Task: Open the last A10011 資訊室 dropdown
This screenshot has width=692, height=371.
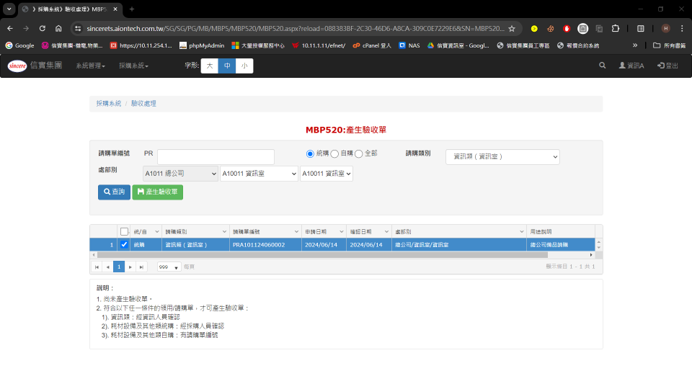Action: pos(326,173)
